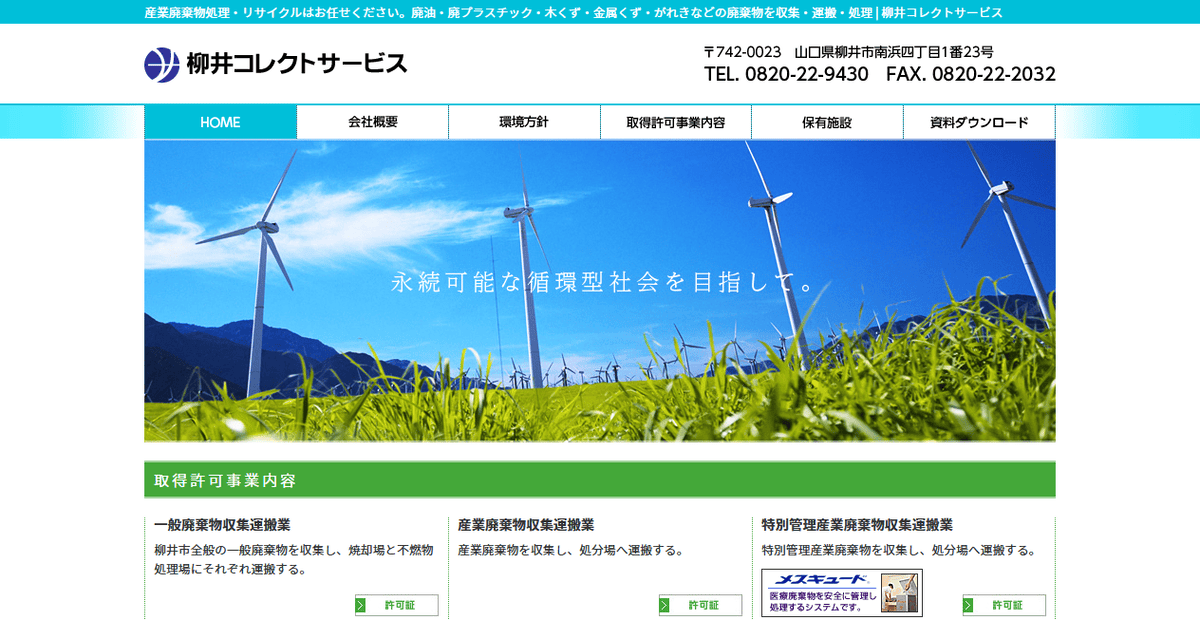This screenshot has width=1200, height=620.
Task: Switch to the 会社概要 tab
Action: tap(371, 121)
